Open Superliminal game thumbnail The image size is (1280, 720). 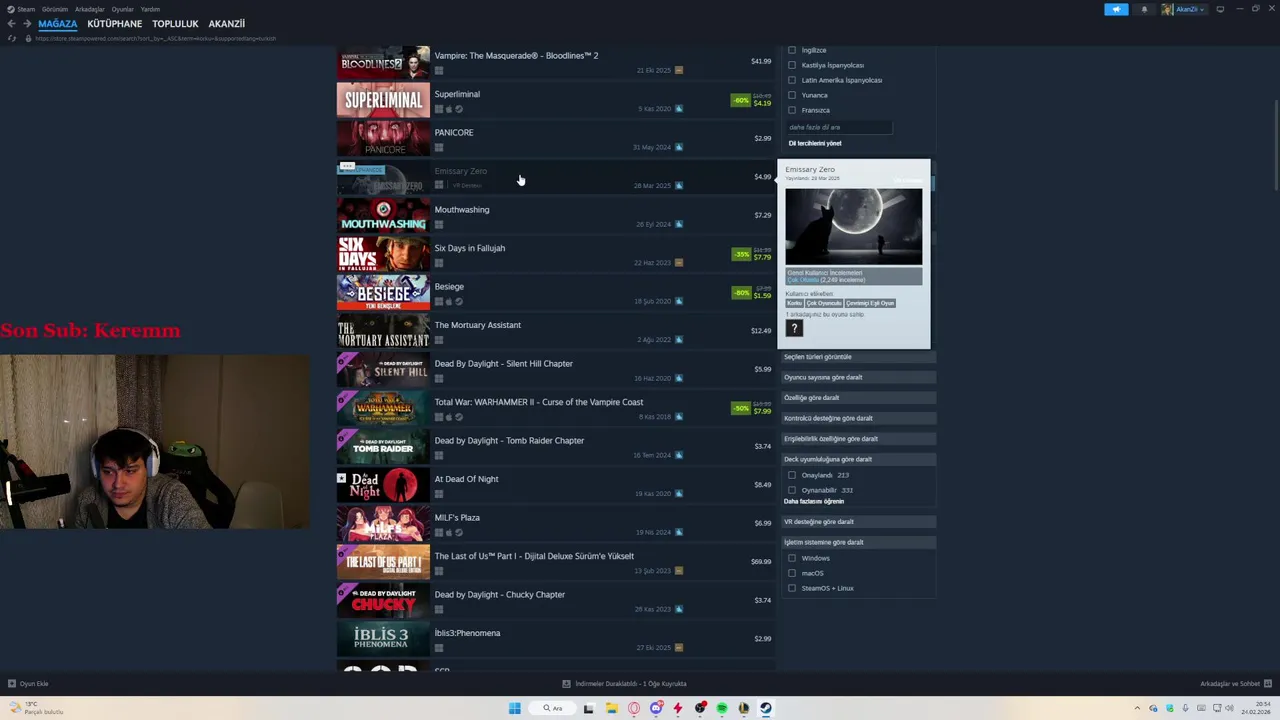point(383,100)
